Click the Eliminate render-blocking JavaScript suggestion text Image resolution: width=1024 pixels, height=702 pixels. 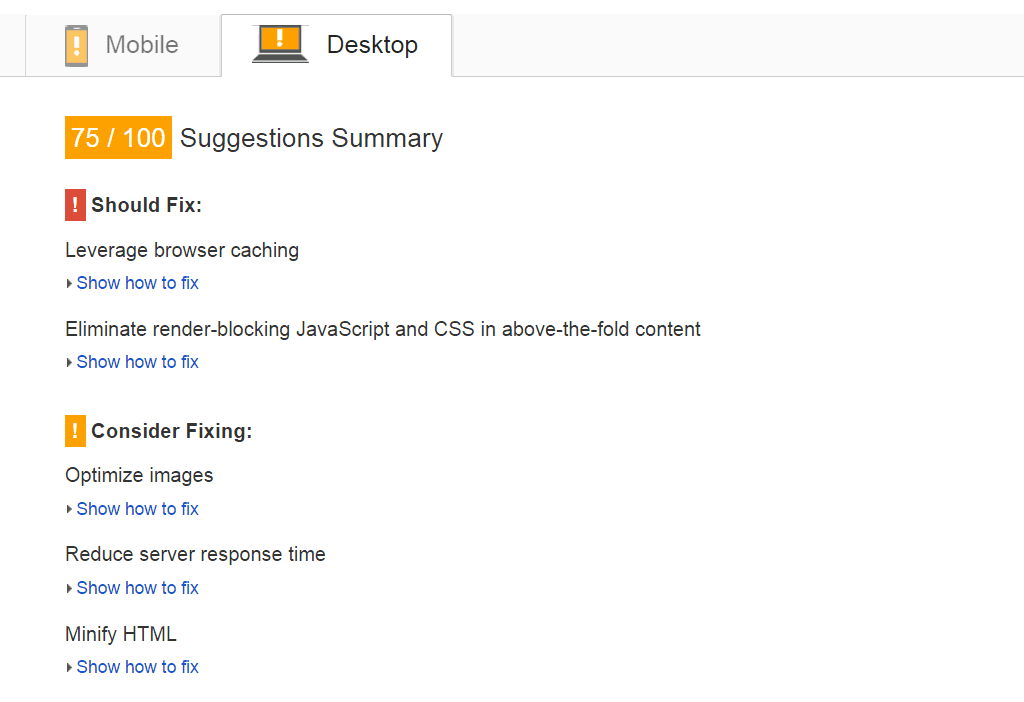382,329
